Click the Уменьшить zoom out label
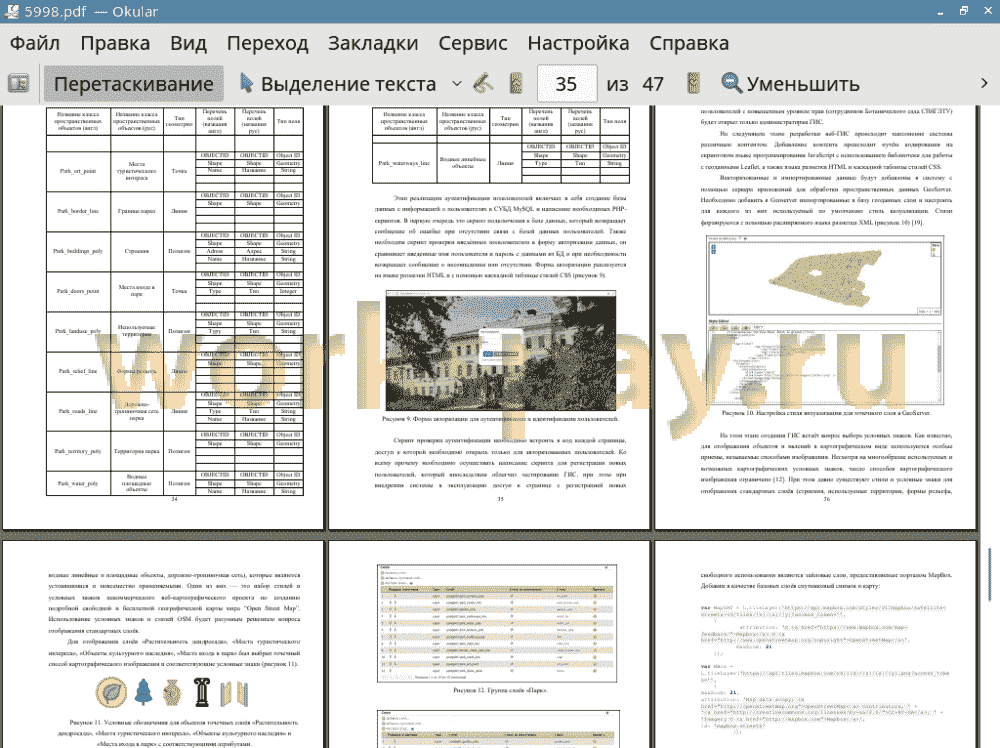Viewport: 1000px width, 748px height. pyautogui.click(x=803, y=84)
